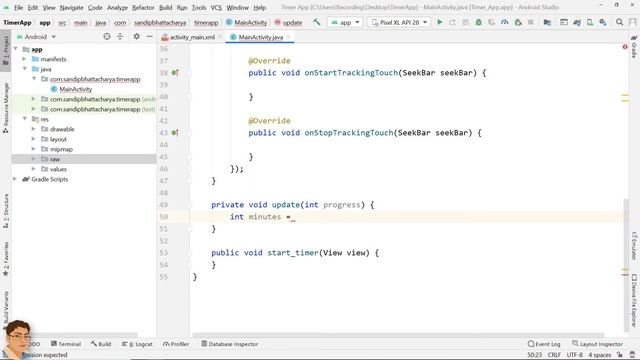This screenshot has width=640, height=360.
Task: Click the Run Anything toolbar icon
Action: point(564,22)
